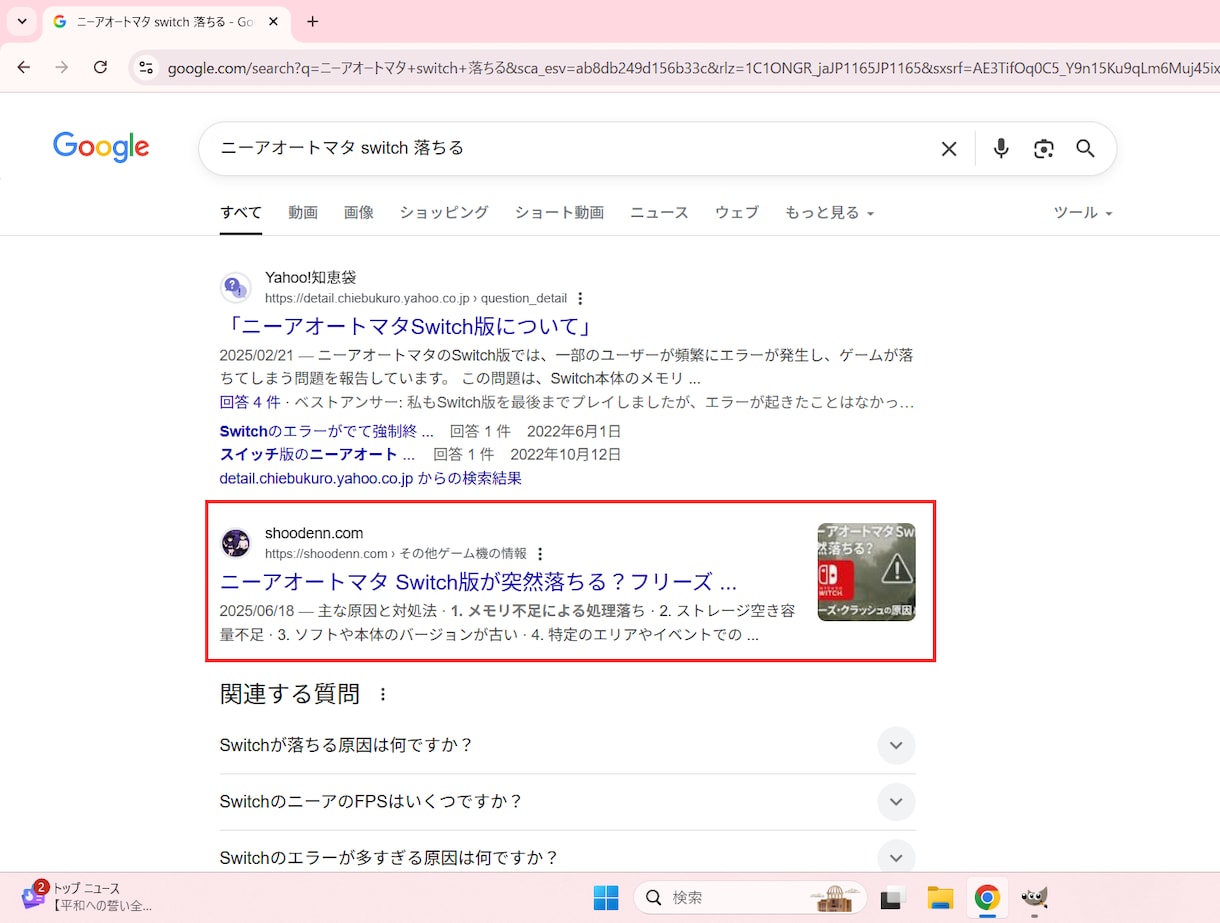
Task: Open Switchのエラーがでて強制終 sublink
Action: coord(327,431)
